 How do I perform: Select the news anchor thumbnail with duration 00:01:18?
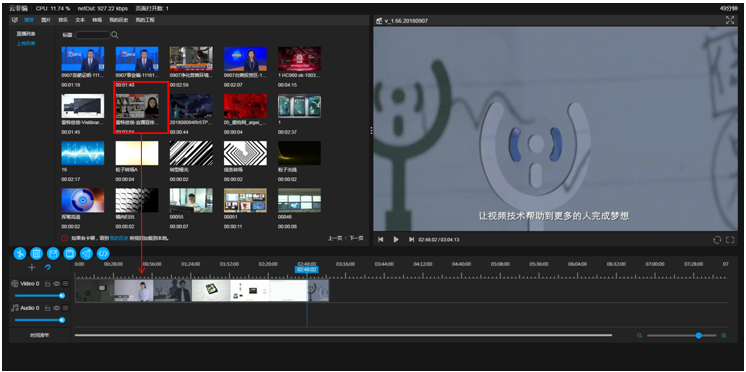tap(83, 59)
